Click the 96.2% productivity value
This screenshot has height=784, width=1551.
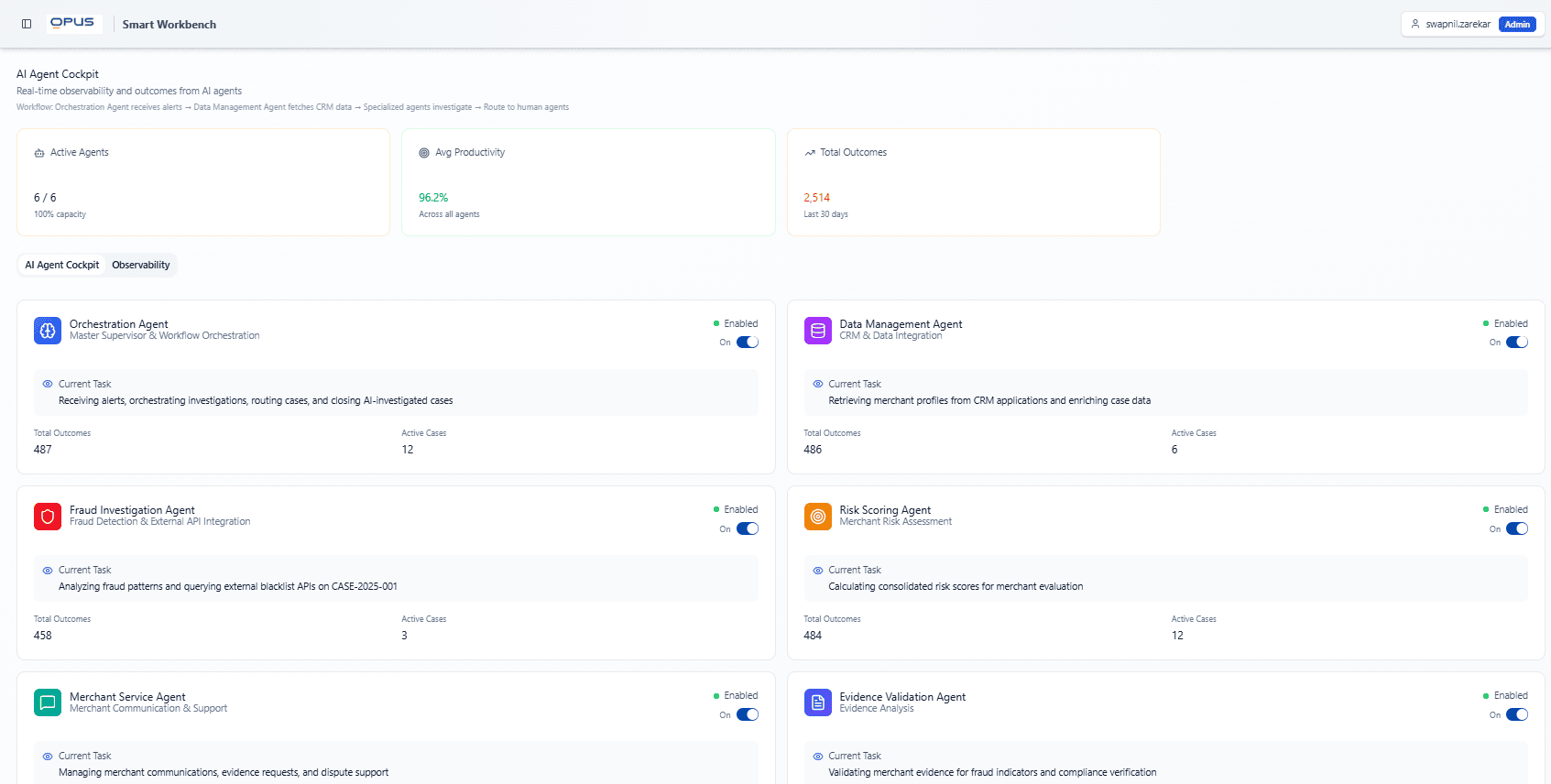[x=433, y=198]
